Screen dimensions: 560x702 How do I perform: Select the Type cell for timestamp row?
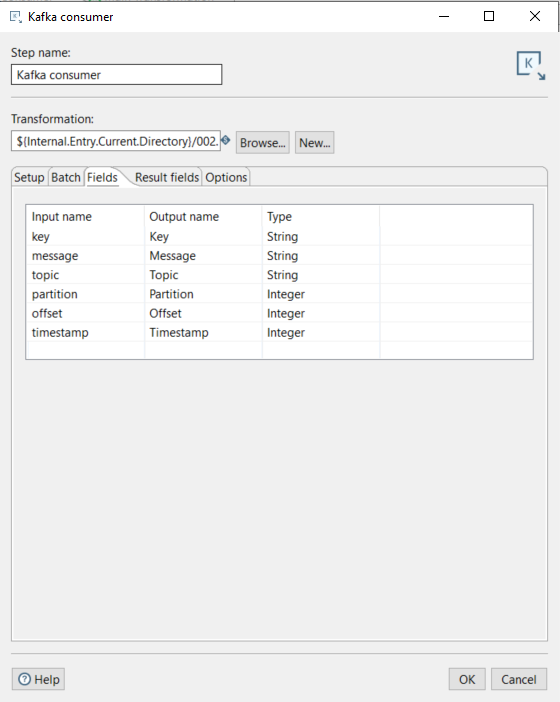coord(321,333)
